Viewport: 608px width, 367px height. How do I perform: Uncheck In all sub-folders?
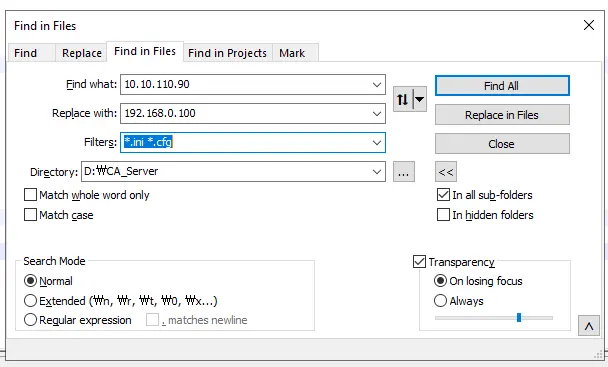click(443, 195)
